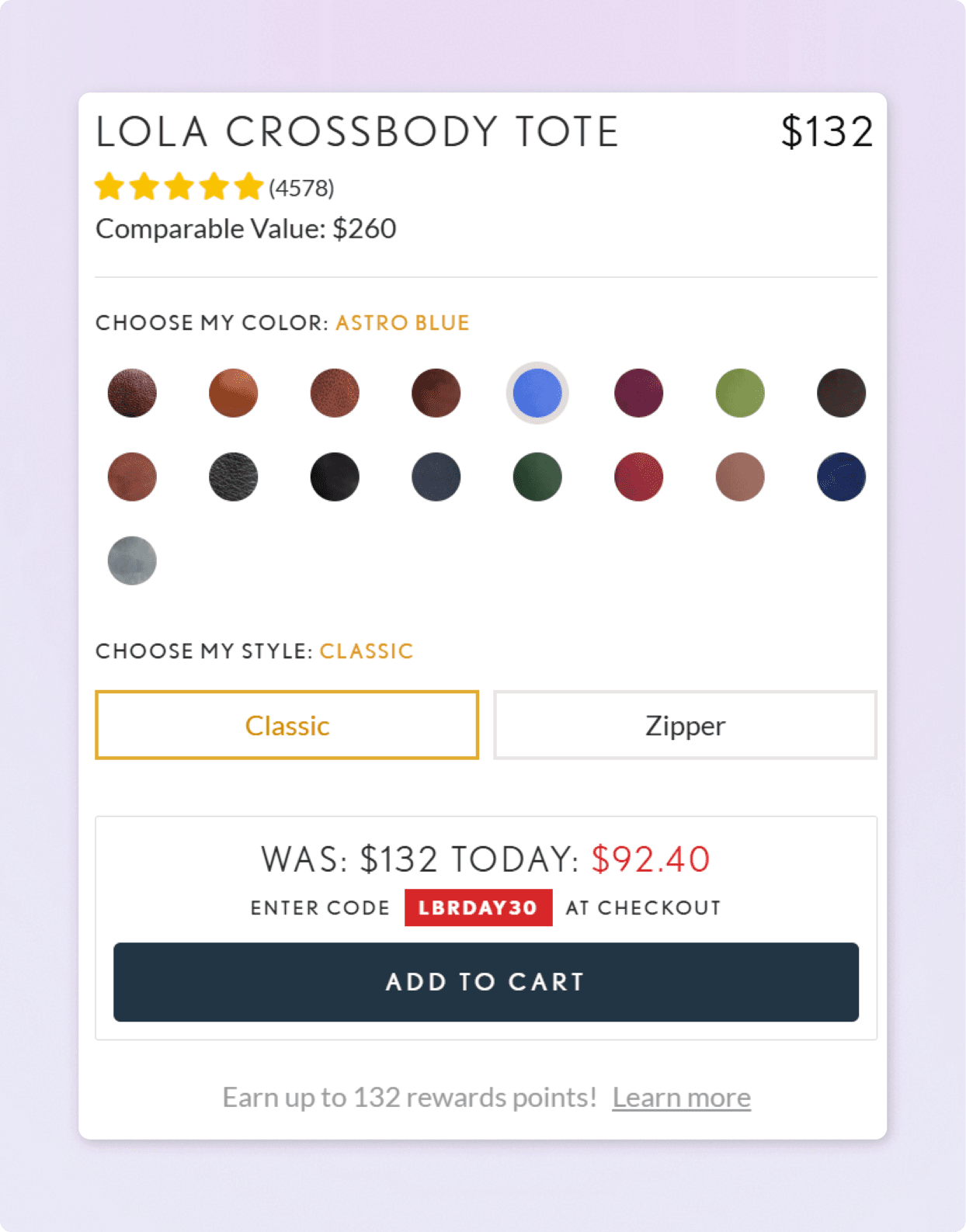Screen dimensions: 966x1232
Task: Pick the navy blue swatch in bottom row
Action: click(x=841, y=477)
